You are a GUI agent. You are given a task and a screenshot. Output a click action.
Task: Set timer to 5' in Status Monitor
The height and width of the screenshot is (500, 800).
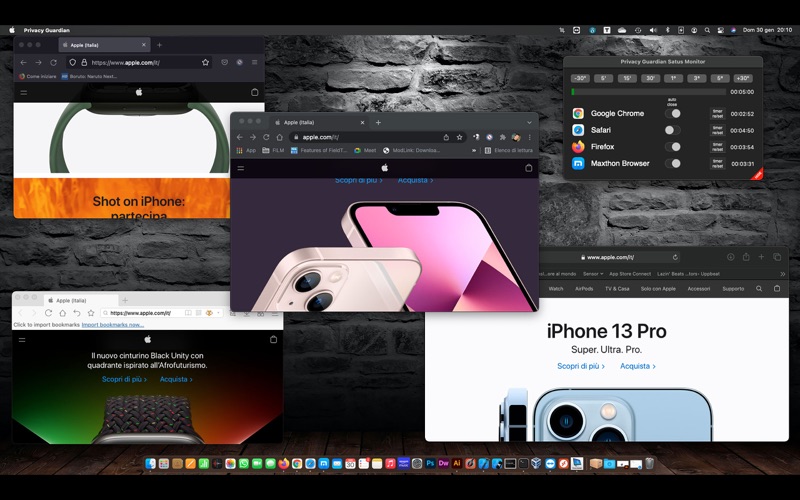(x=603, y=78)
